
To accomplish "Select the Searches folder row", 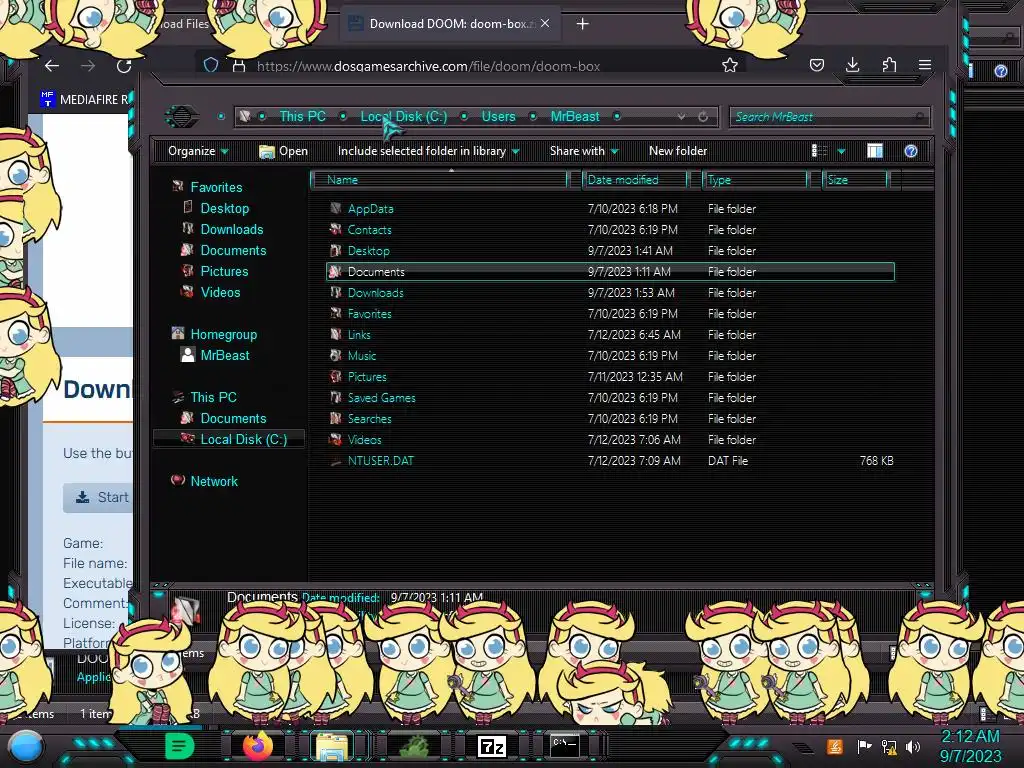I will click(611, 419).
